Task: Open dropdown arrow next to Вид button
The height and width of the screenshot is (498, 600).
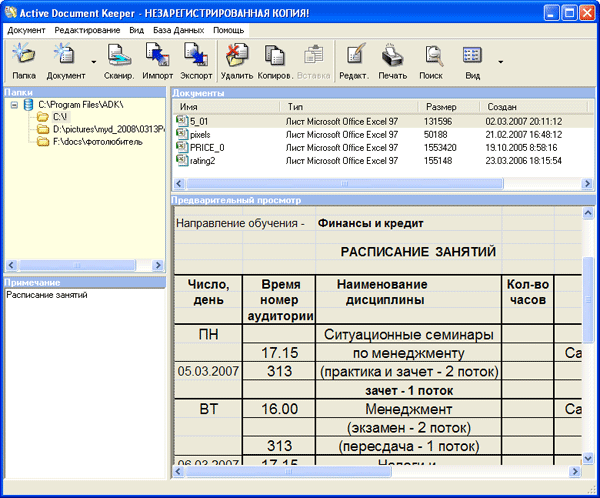Action: click(499, 62)
